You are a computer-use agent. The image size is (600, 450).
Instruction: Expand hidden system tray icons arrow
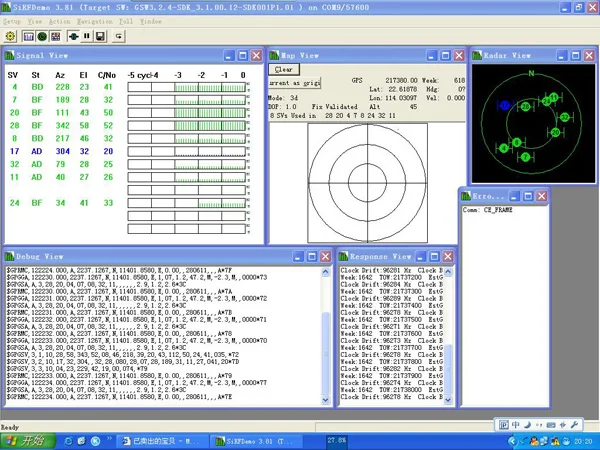[512, 441]
